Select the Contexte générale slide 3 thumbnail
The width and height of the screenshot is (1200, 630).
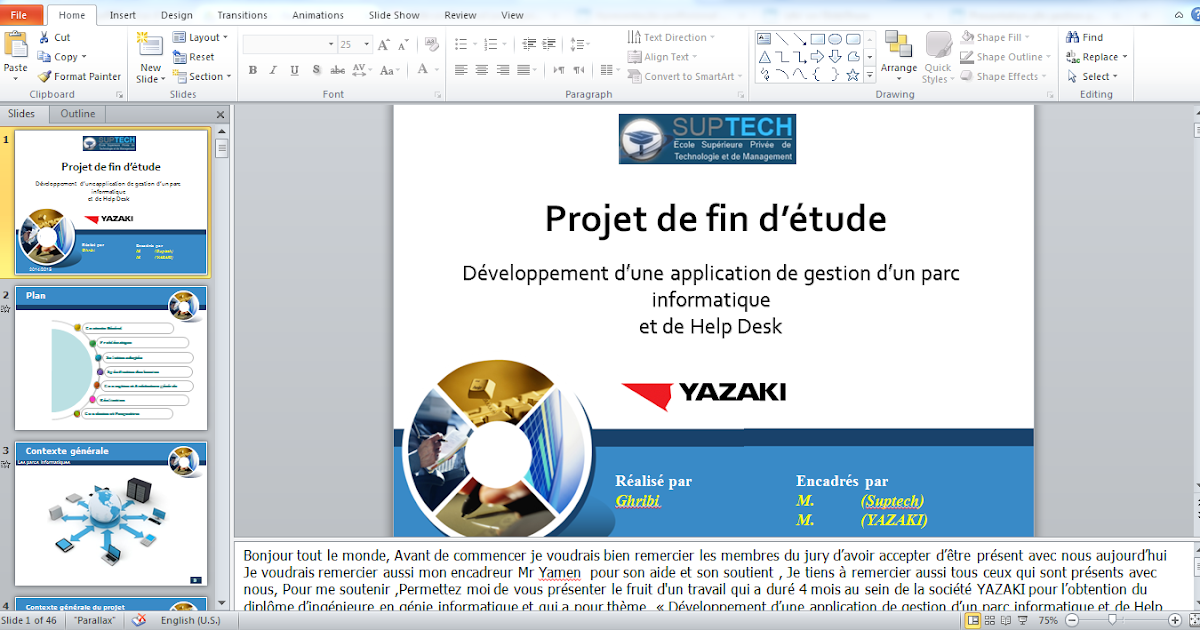coord(111,514)
